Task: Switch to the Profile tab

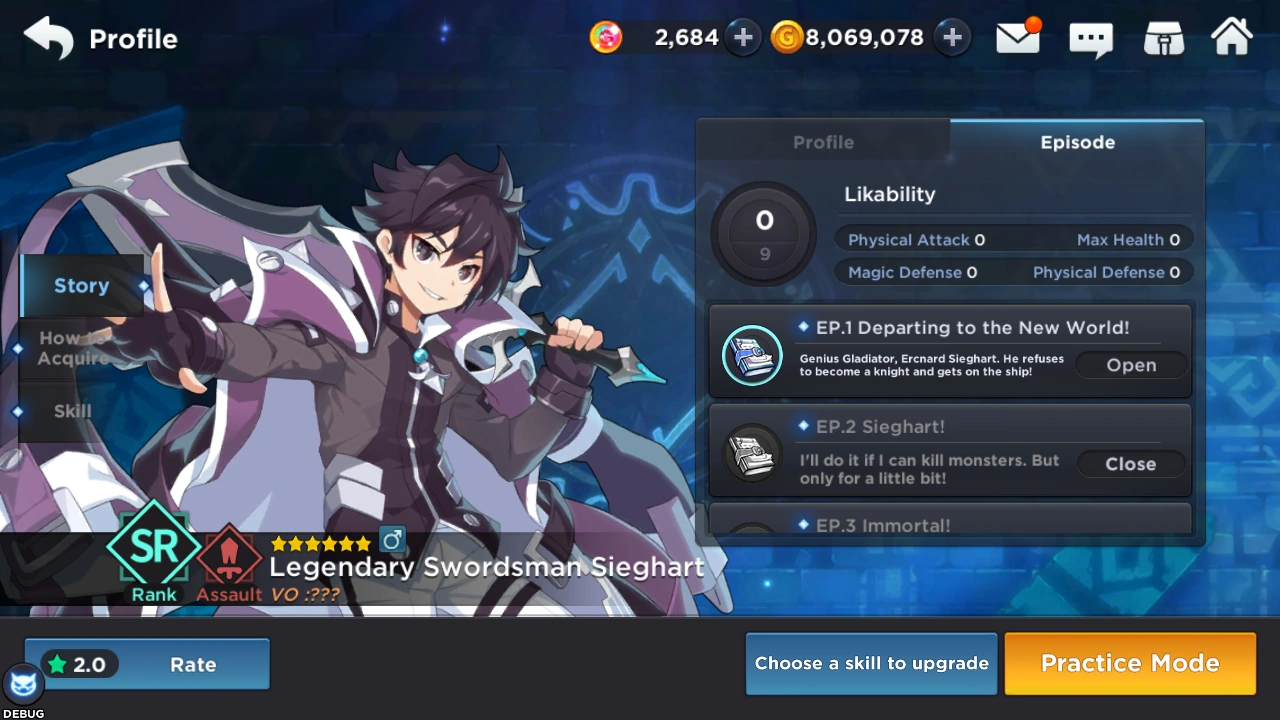Action: (x=823, y=142)
